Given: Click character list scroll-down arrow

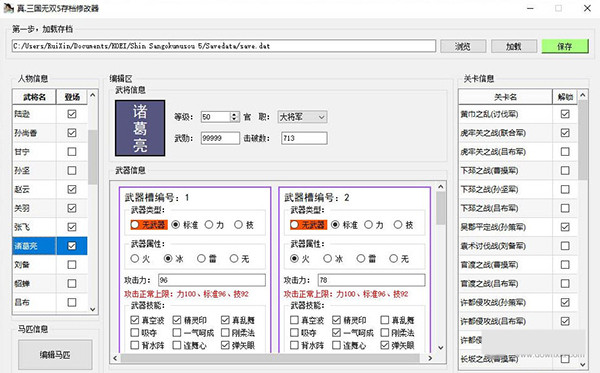Looking at the screenshot, I should coord(93,309).
